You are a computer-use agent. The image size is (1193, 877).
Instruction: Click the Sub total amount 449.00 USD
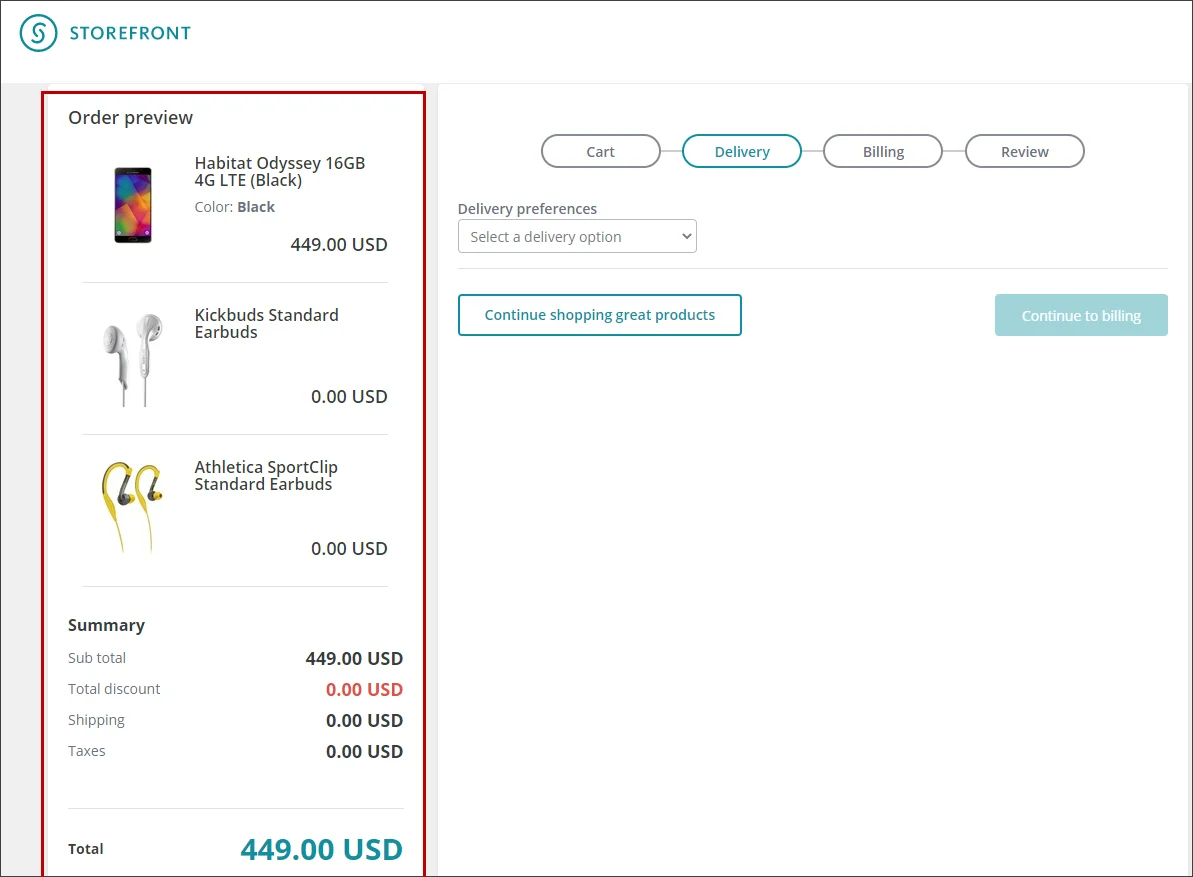[354, 659]
